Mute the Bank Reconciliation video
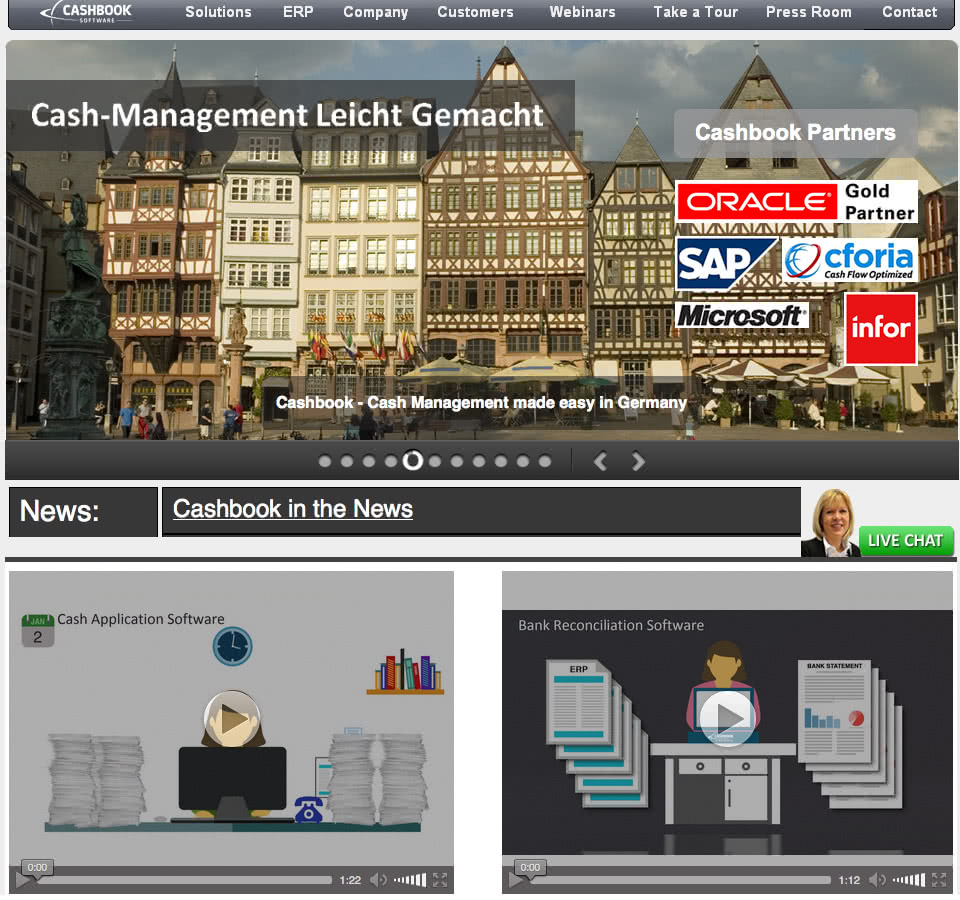The height and width of the screenshot is (900, 960). coord(877,880)
